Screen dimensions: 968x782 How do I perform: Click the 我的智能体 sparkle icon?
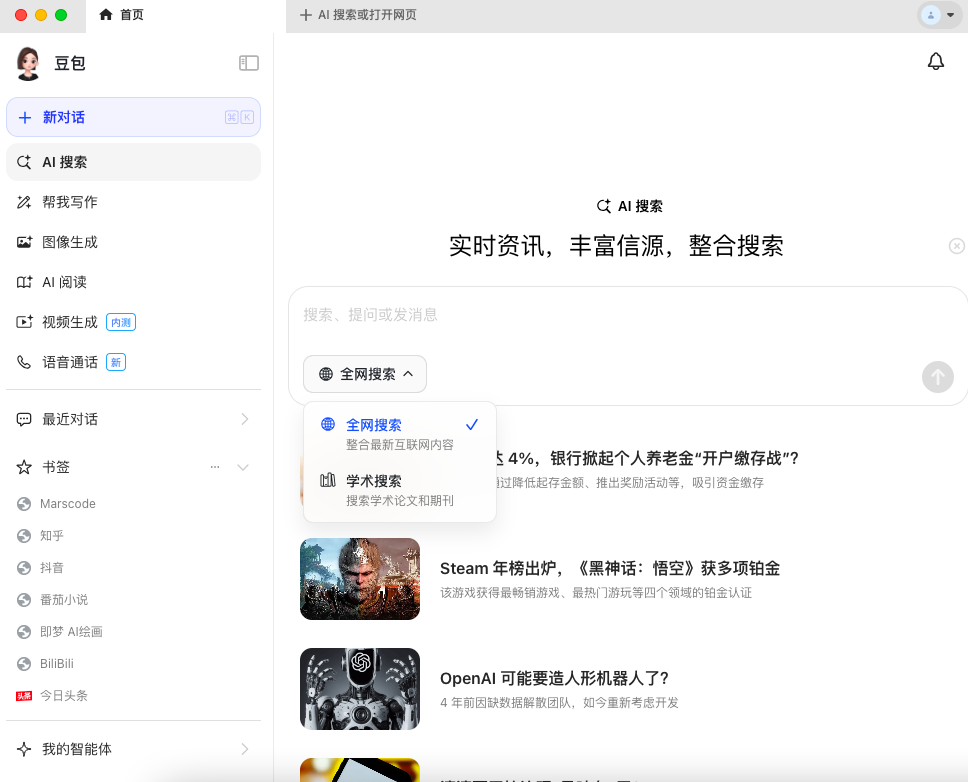24,749
